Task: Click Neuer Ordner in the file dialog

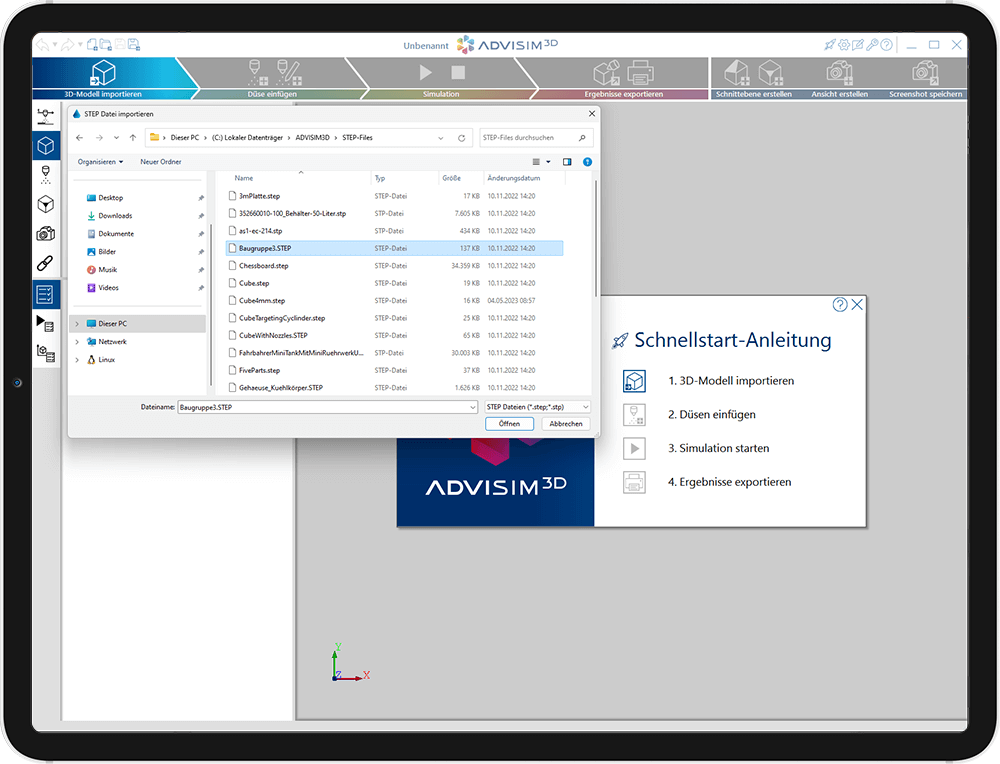Action: point(161,162)
